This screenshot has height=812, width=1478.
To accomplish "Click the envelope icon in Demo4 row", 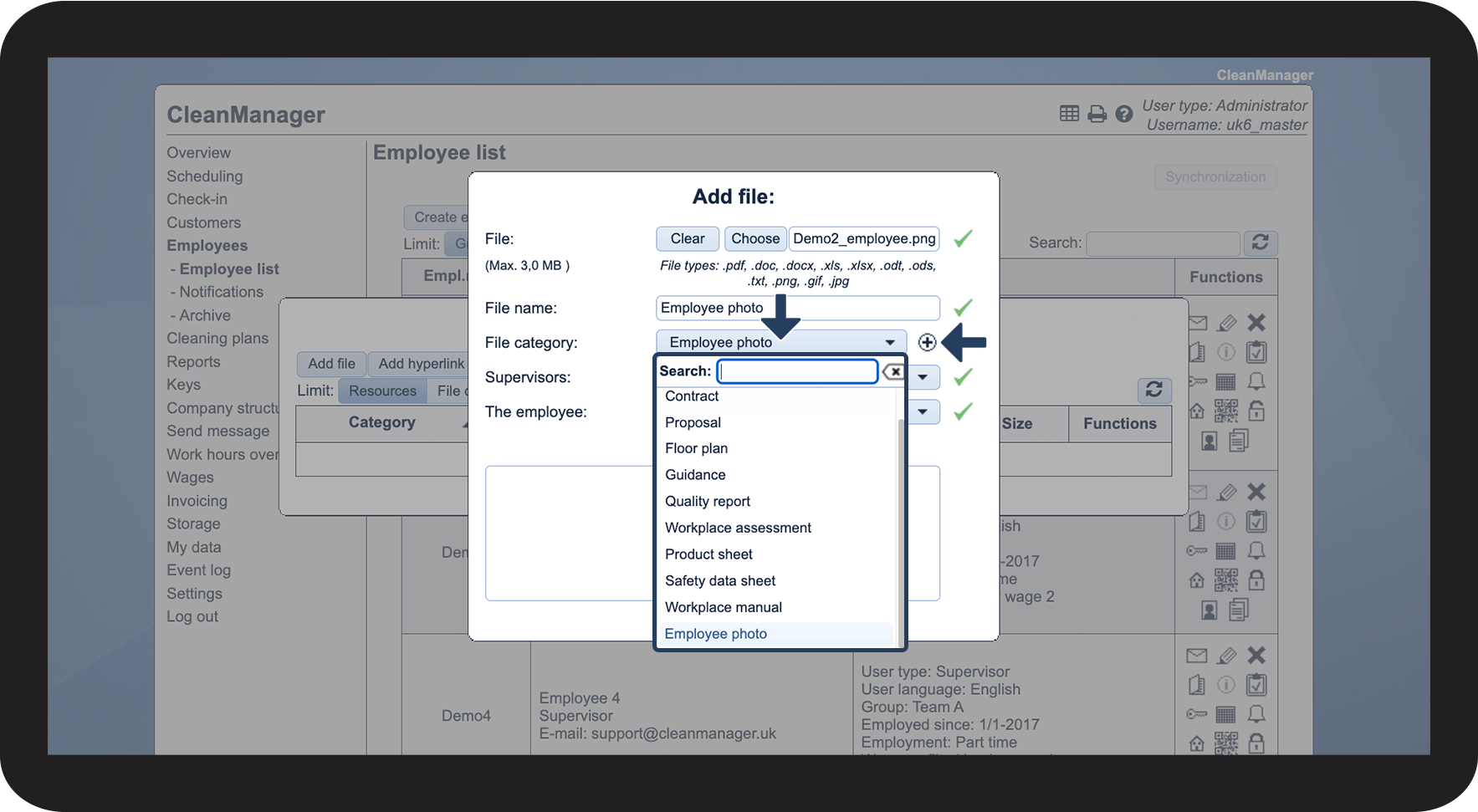I will click(1197, 656).
